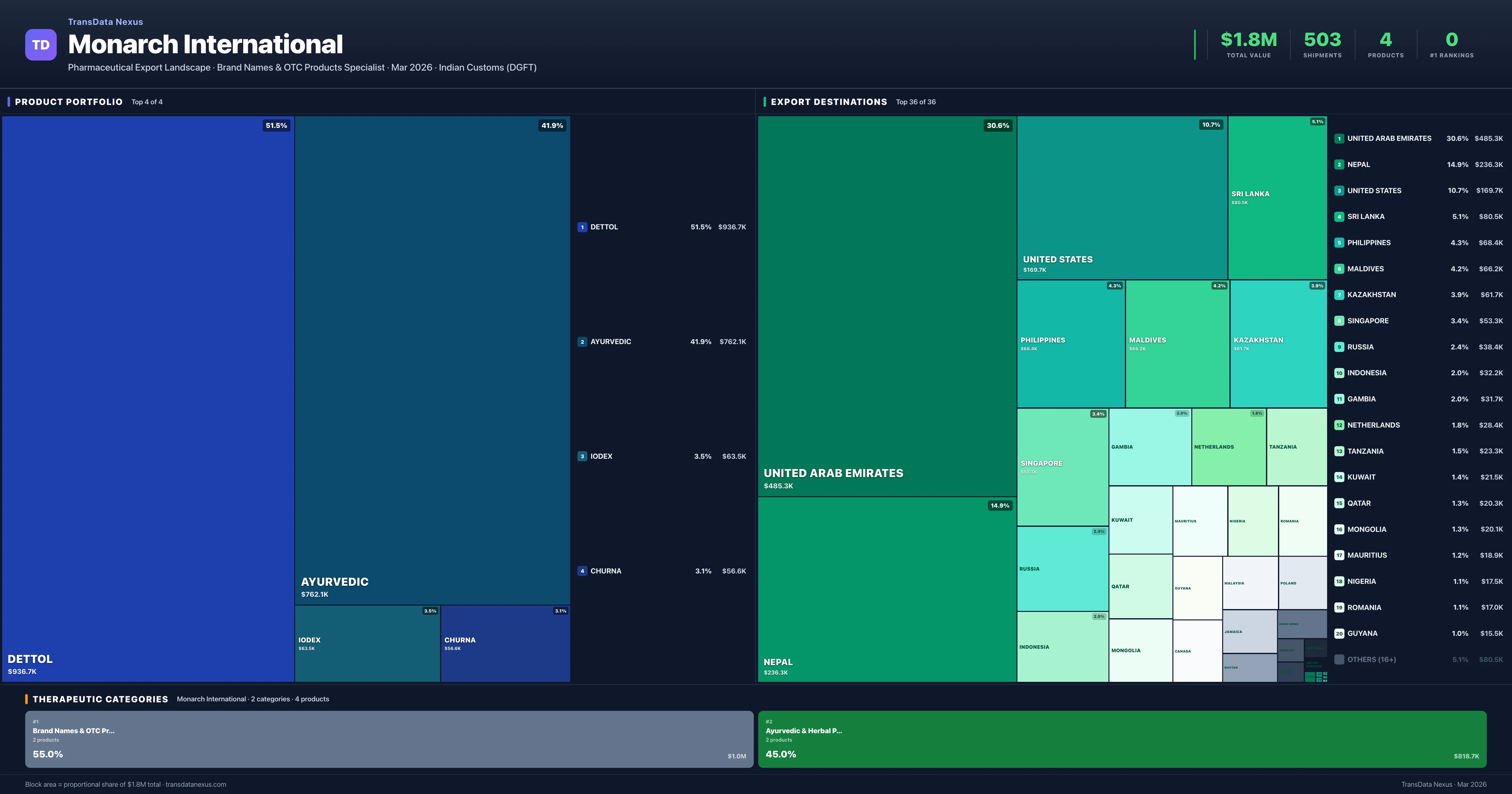This screenshot has height=794, width=1512.
Task: Click the 503 shipments stat
Action: [1322, 39]
